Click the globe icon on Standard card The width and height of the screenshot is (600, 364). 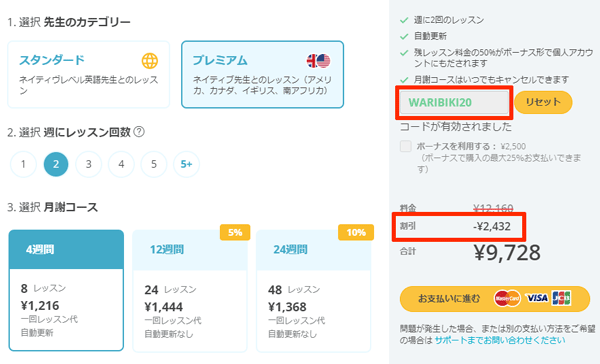(150, 61)
